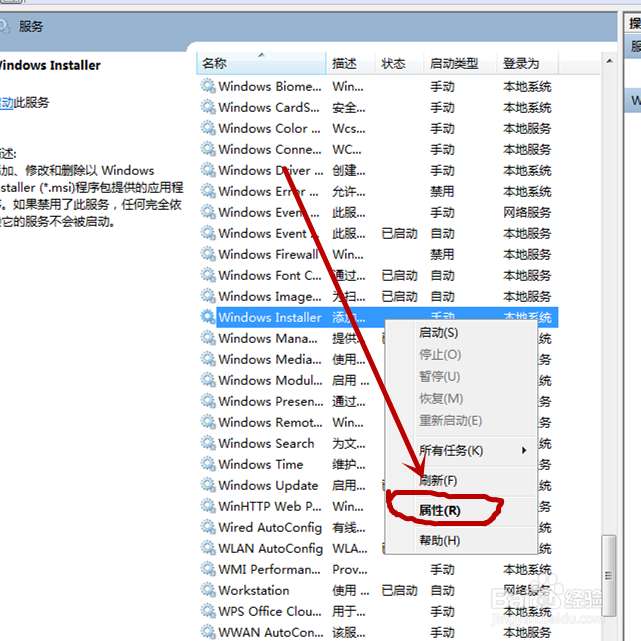Select the WMI Performan... service name
The width and height of the screenshot is (641, 641).
269,569
